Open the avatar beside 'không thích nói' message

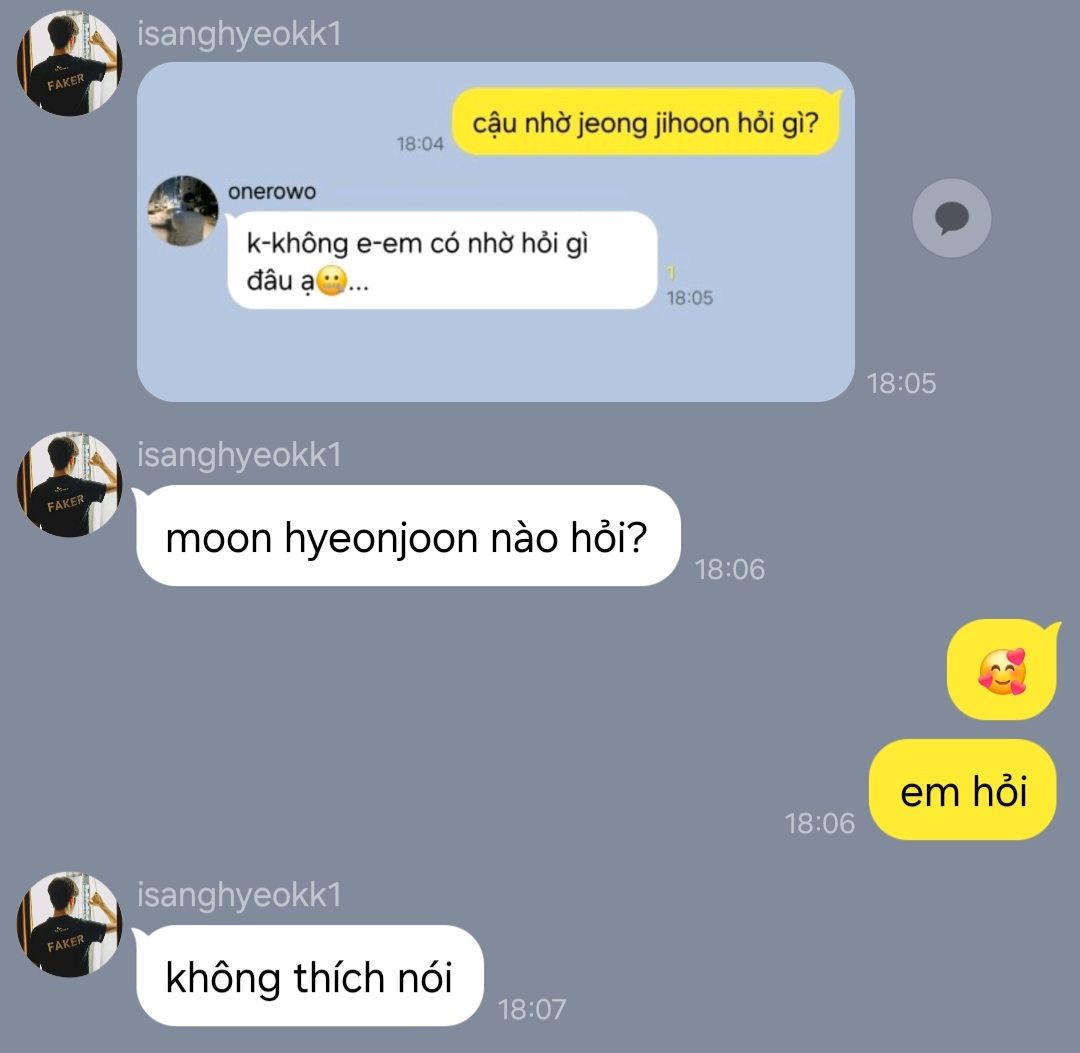(x=69, y=924)
